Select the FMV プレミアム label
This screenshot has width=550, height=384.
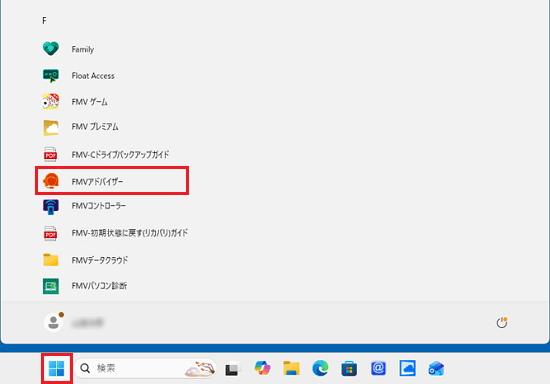point(95,127)
